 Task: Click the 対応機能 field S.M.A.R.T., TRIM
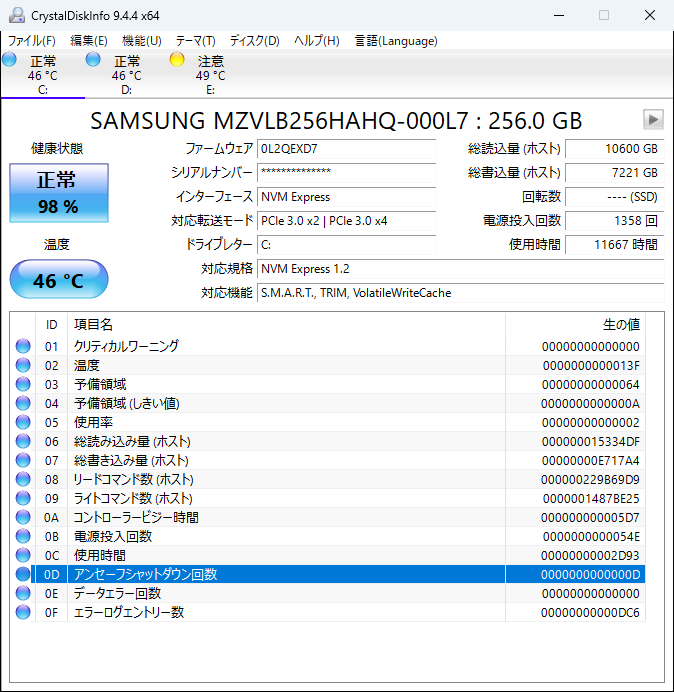click(x=460, y=293)
